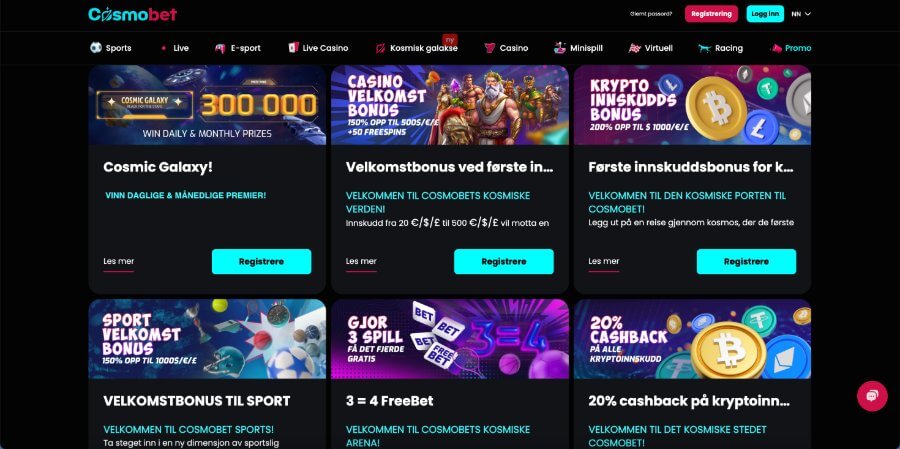This screenshot has height=449, width=900.
Task: Click the Glemt passord link
Action: pyautogui.click(x=651, y=14)
